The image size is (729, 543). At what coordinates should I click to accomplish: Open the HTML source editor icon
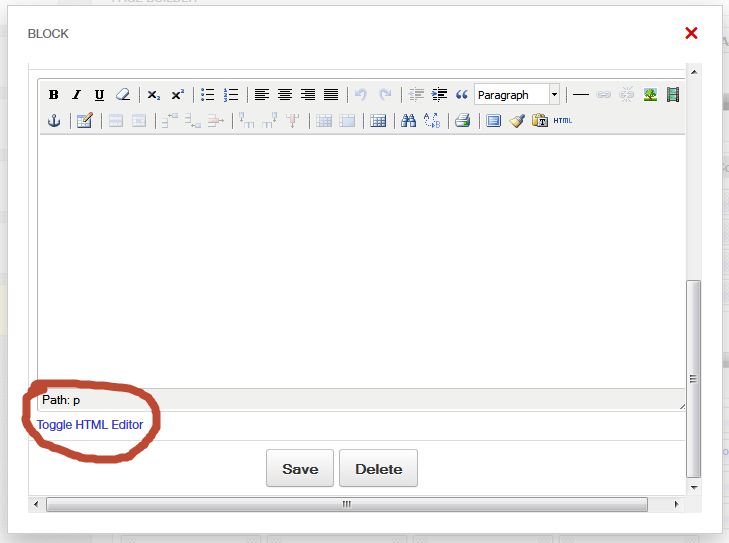tap(563, 121)
